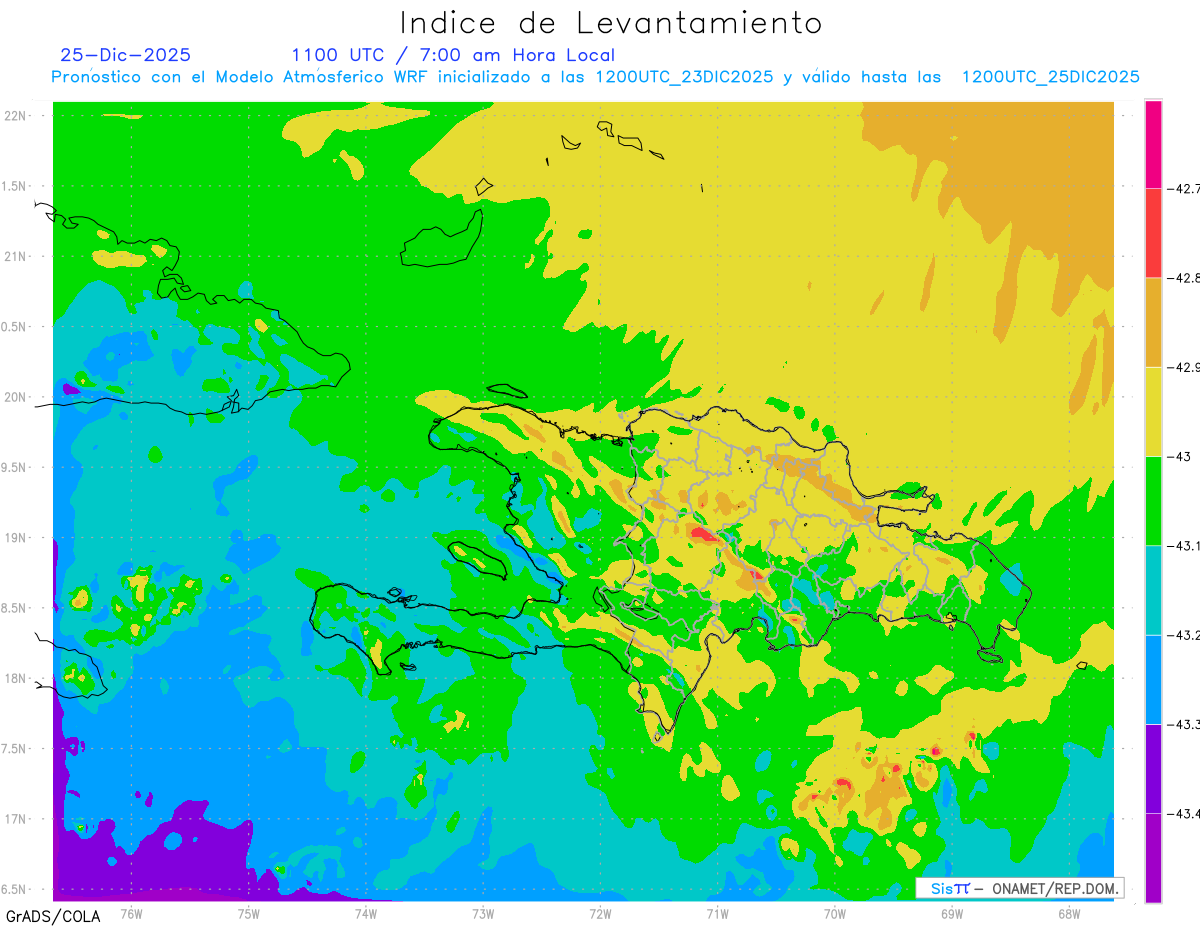Image resolution: width=1200 pixels, height=927 pixels.
Task: Click the '68W' longitude label
Action: coord(1069,914)
